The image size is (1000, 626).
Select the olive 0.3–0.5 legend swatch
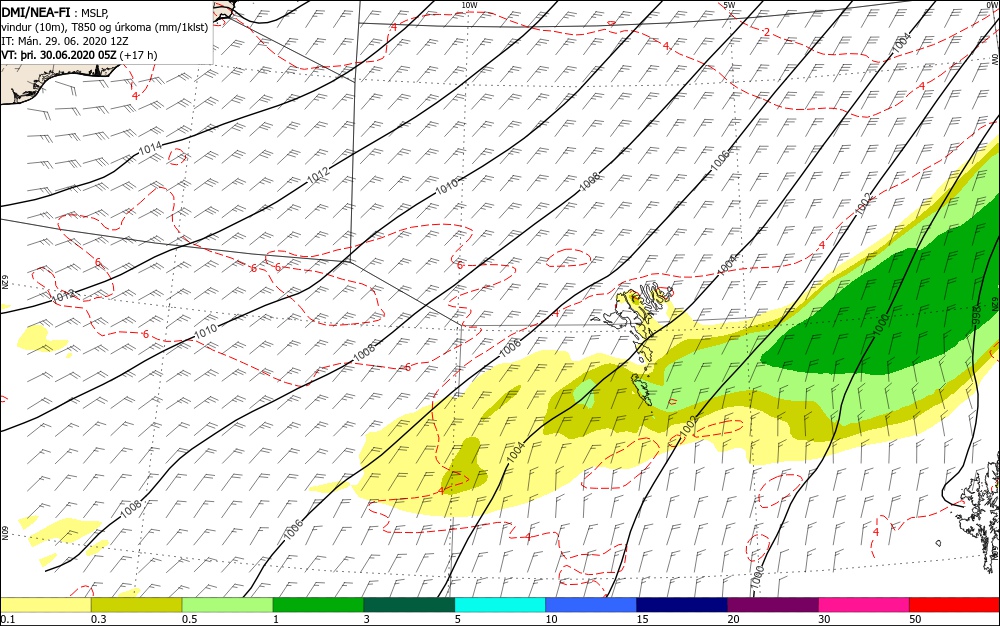(x=136, y=605)
